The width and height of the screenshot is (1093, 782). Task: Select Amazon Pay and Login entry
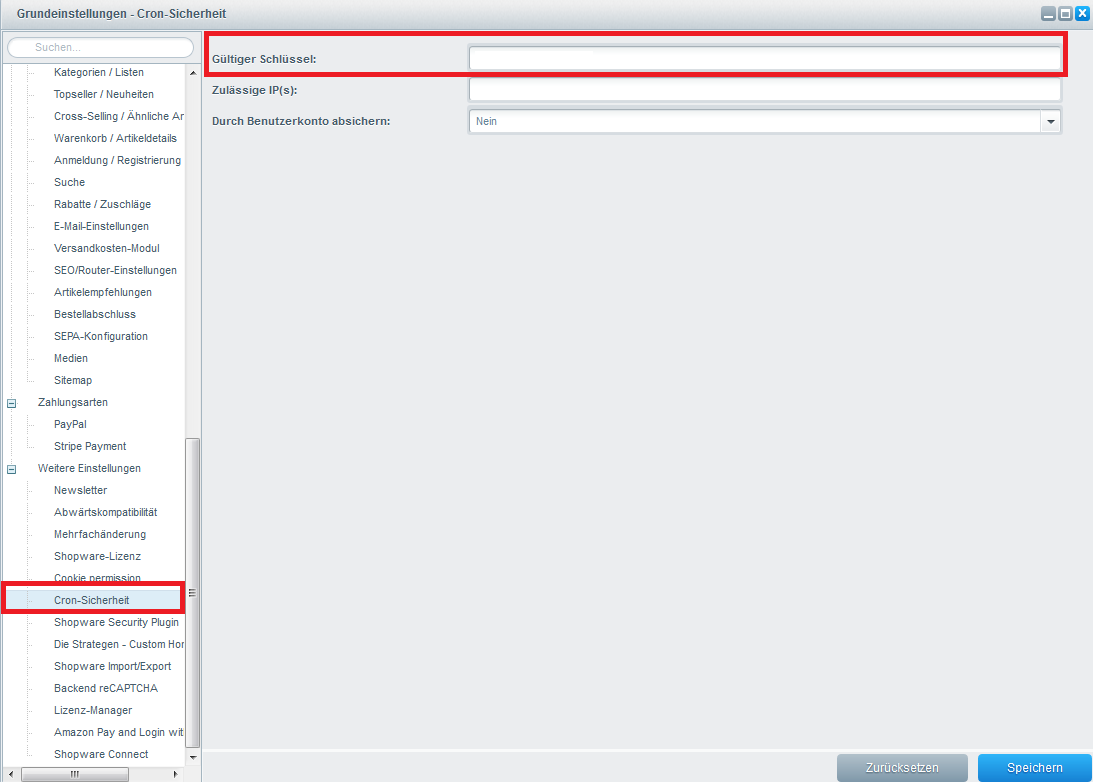tap(119, 733)
